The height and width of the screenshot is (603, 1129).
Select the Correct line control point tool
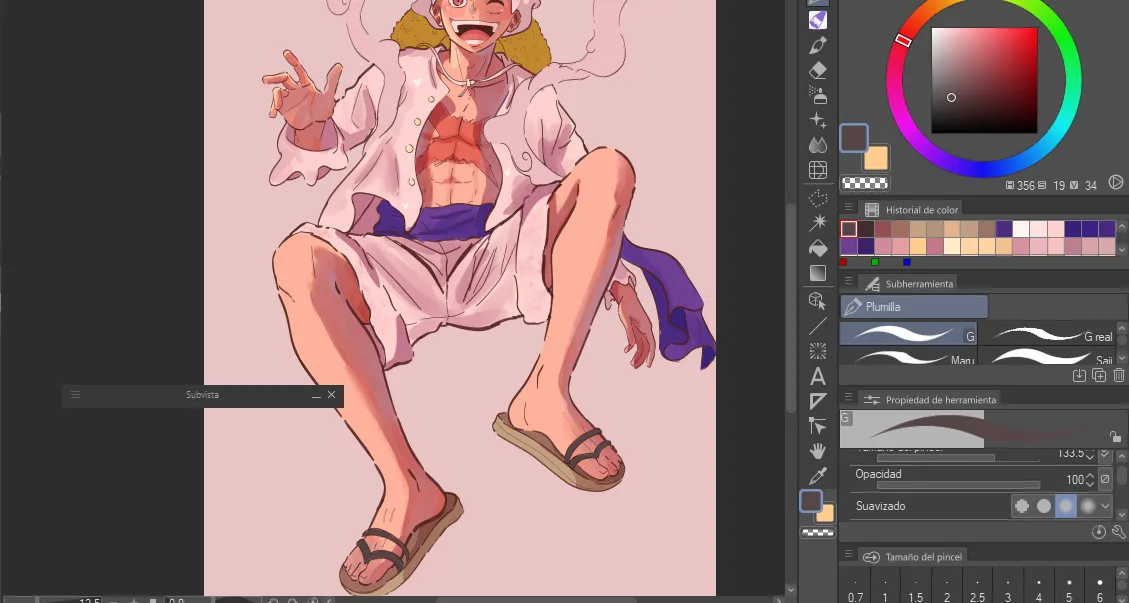[817, 426]
